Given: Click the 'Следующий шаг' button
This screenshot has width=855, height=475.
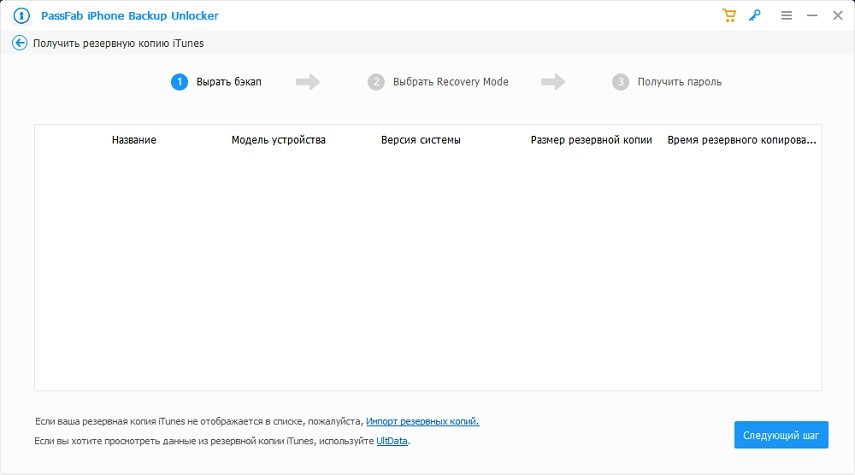Looking at the screenshot, I should tap(781, 435).
